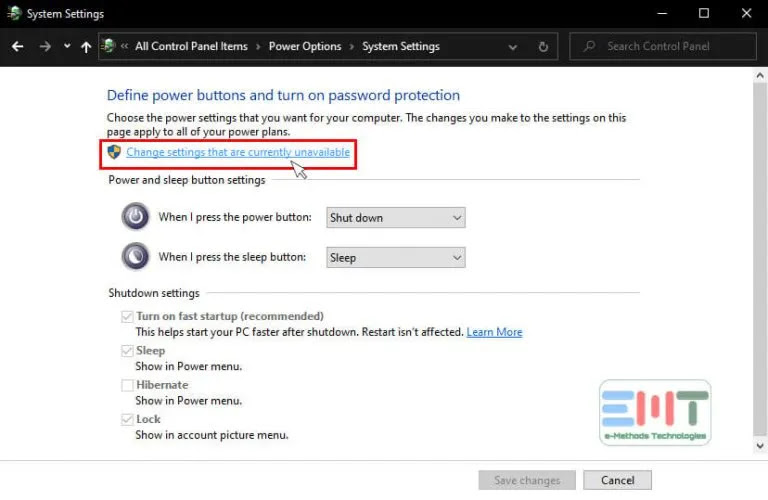768x500 pixels.
Task: Click 'Power and sleep button settings' label
Action: click(187, 180)
